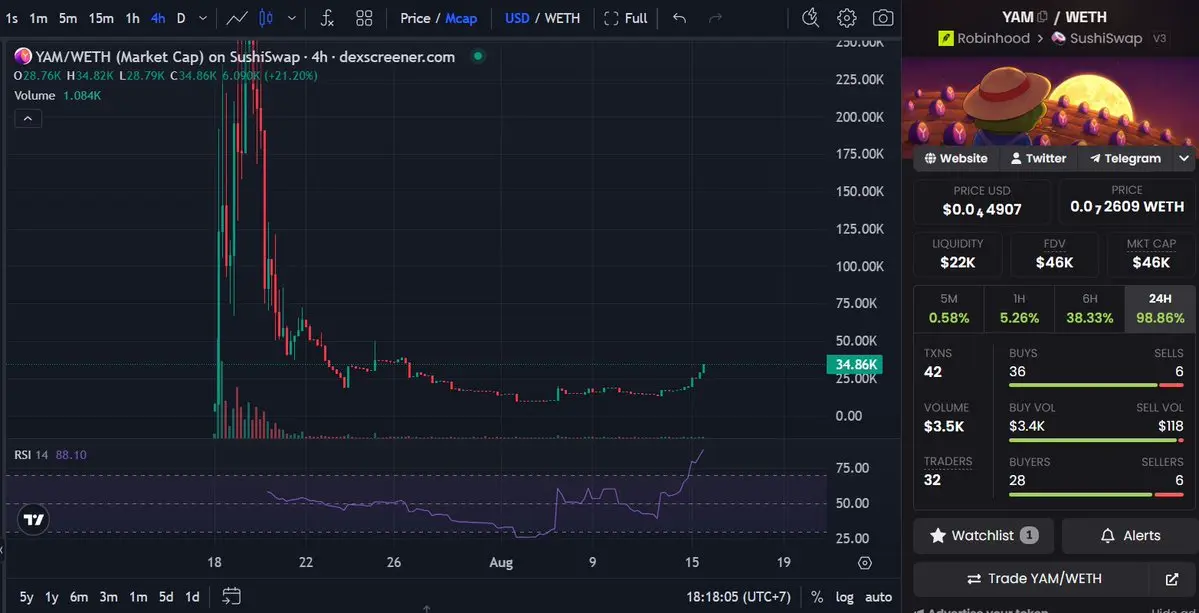
Task: Select the candlestick chart type icon
Action: click(x=266, y=18)
